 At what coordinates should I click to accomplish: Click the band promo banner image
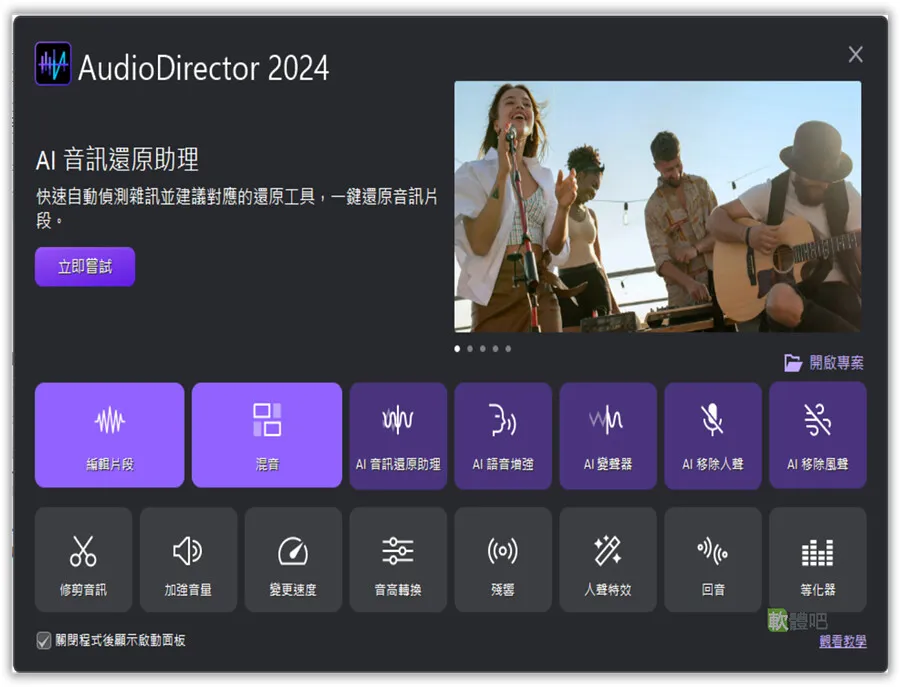click(x=658, y=207)
